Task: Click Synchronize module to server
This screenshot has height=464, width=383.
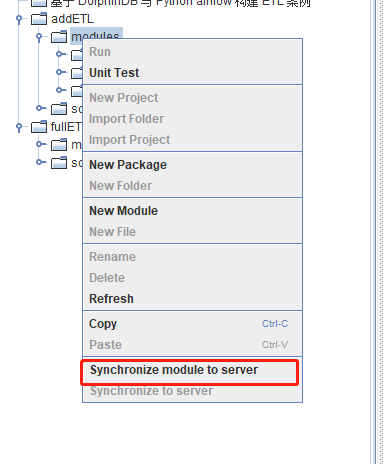Action: pos(192,370)
